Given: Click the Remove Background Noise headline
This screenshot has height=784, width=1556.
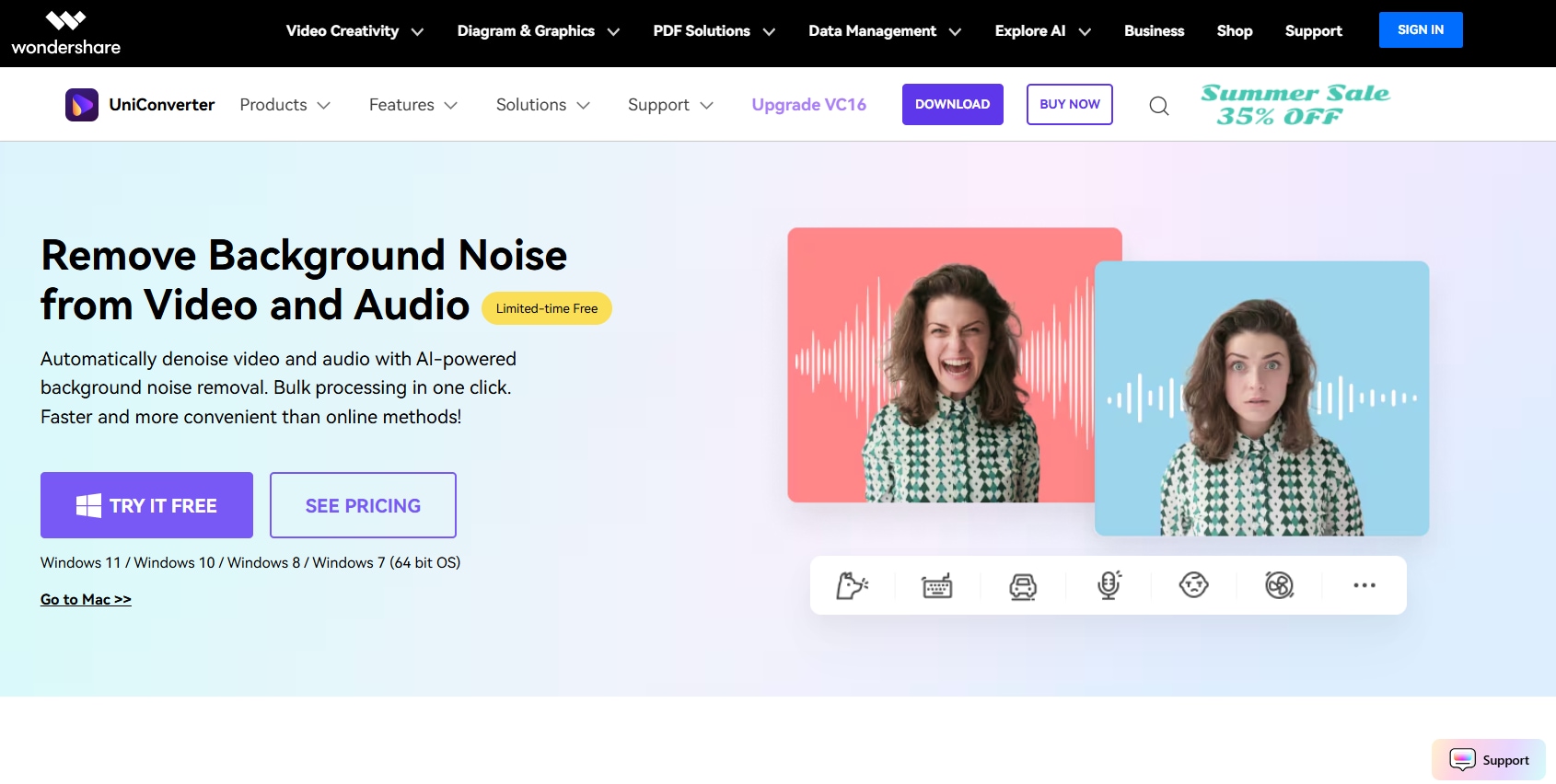Looking at the screenshot, I should coord(304,280).
